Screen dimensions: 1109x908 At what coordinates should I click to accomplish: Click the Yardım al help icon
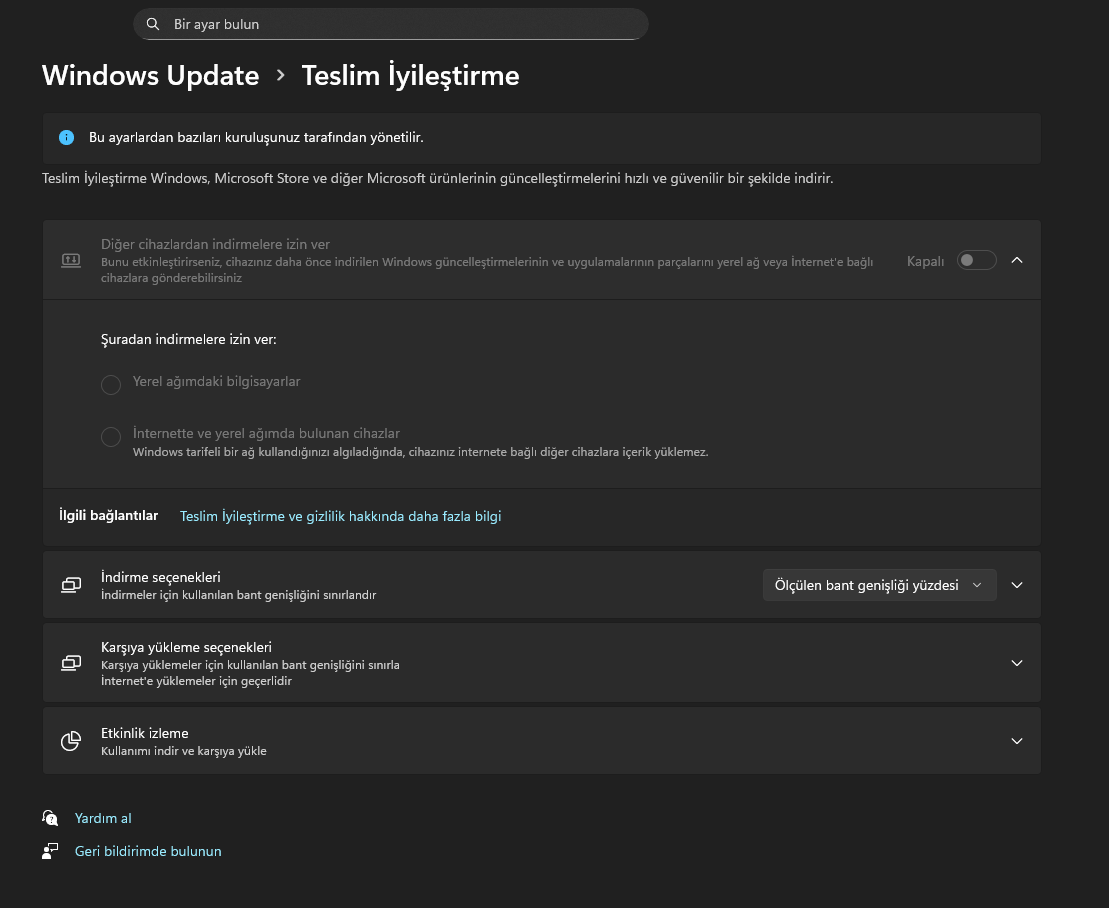(50, 818)
